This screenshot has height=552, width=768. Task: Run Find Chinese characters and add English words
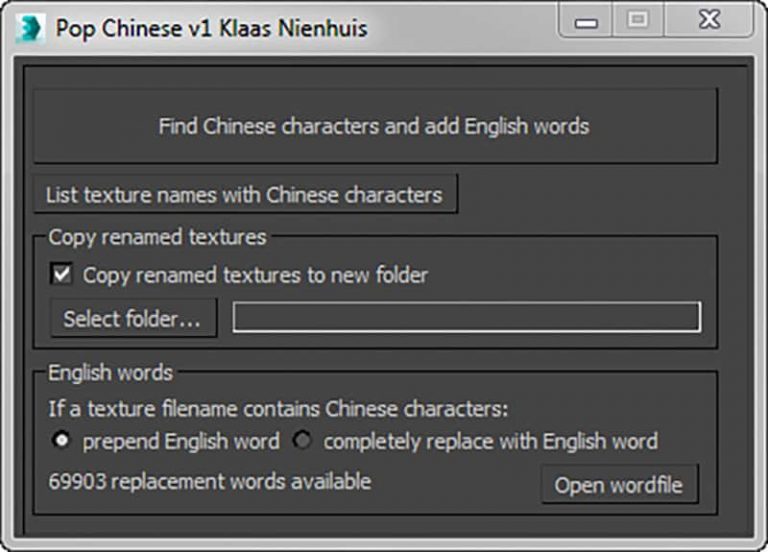[x=375, y=126]
